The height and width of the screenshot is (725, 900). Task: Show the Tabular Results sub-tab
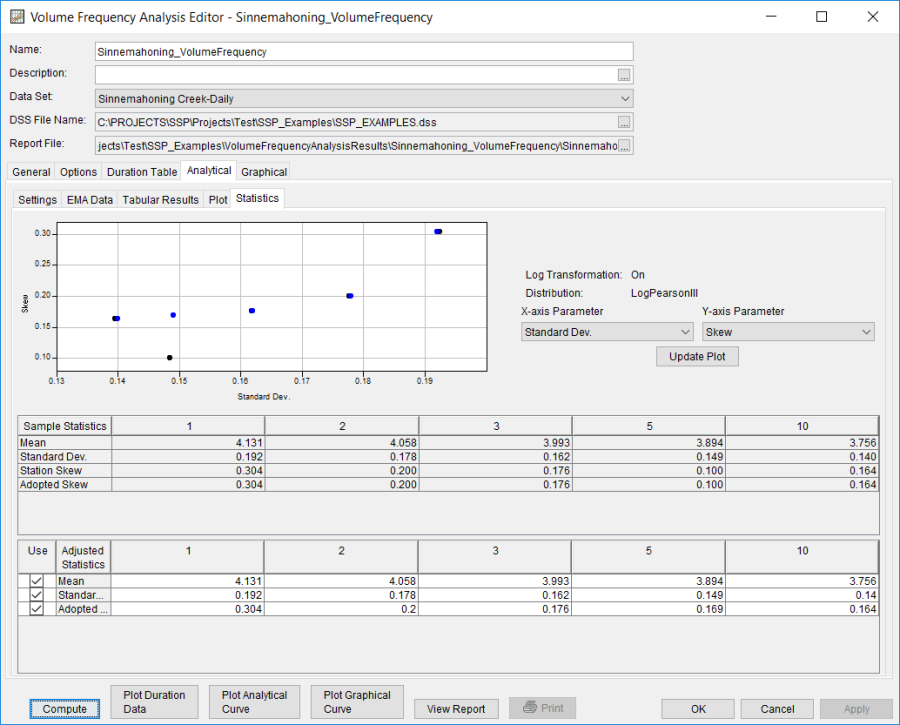point(160,200)
